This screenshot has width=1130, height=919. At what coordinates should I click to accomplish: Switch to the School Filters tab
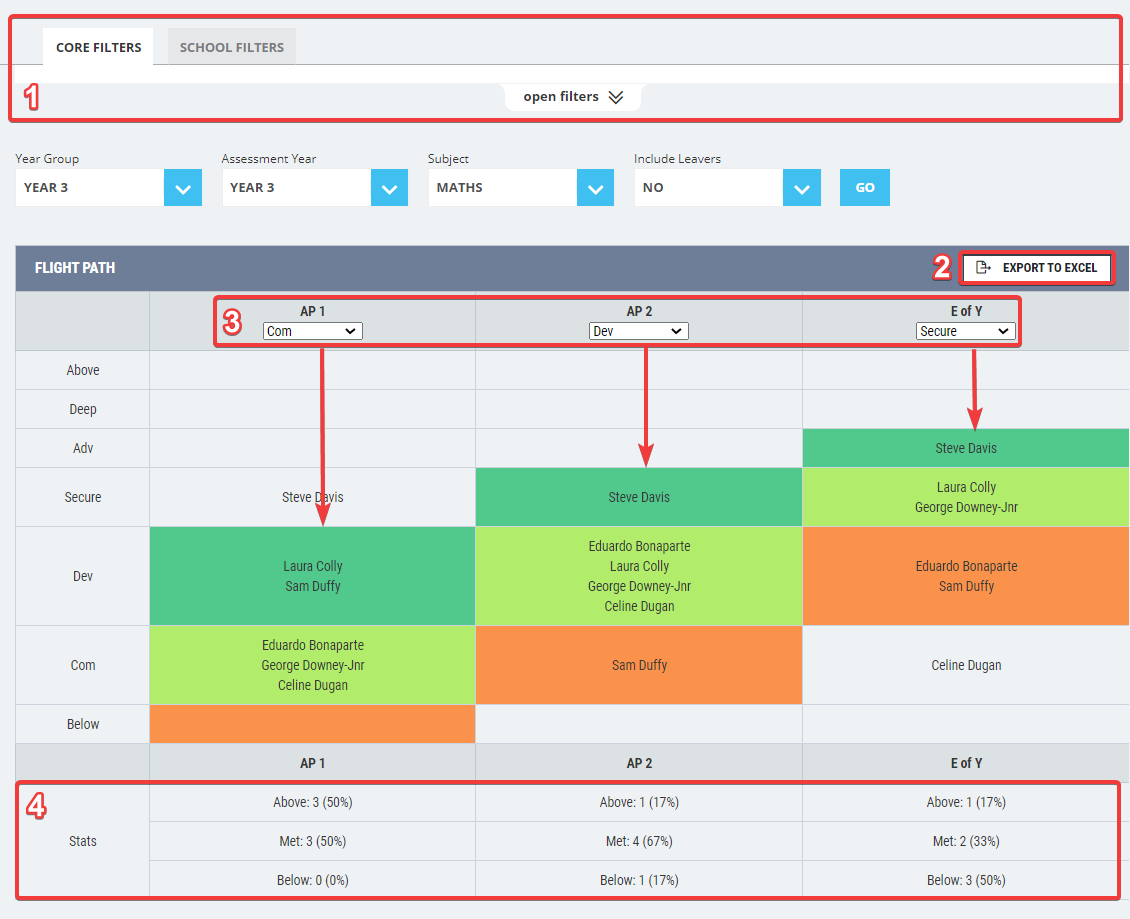coord(231,47)
